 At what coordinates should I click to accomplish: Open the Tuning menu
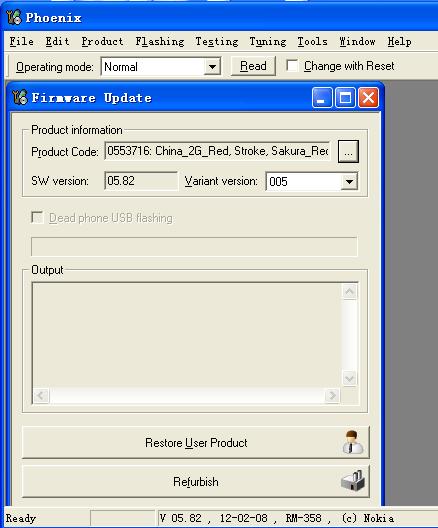point(268,41)
